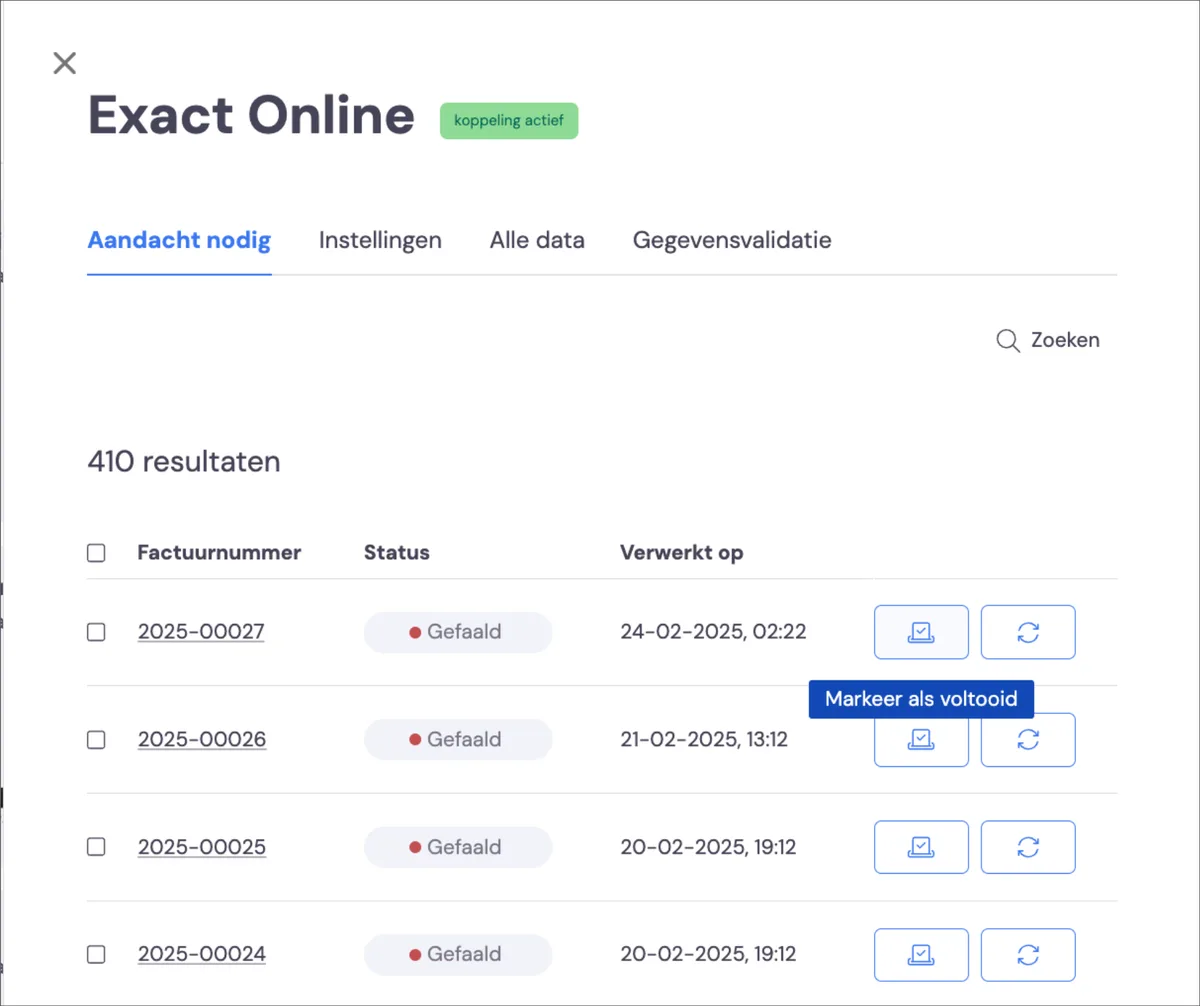1200x1006 pixels.
Task: Click the Gefaald status of 2025-00027
Action: 458,632
